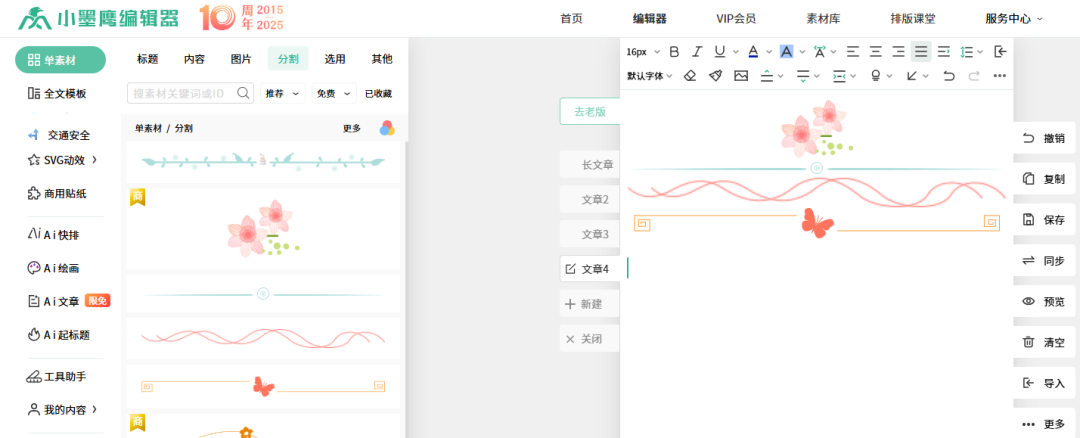Set alignment to center
1080x438 pixels.
pyautogui.click(x=875, y=51)
